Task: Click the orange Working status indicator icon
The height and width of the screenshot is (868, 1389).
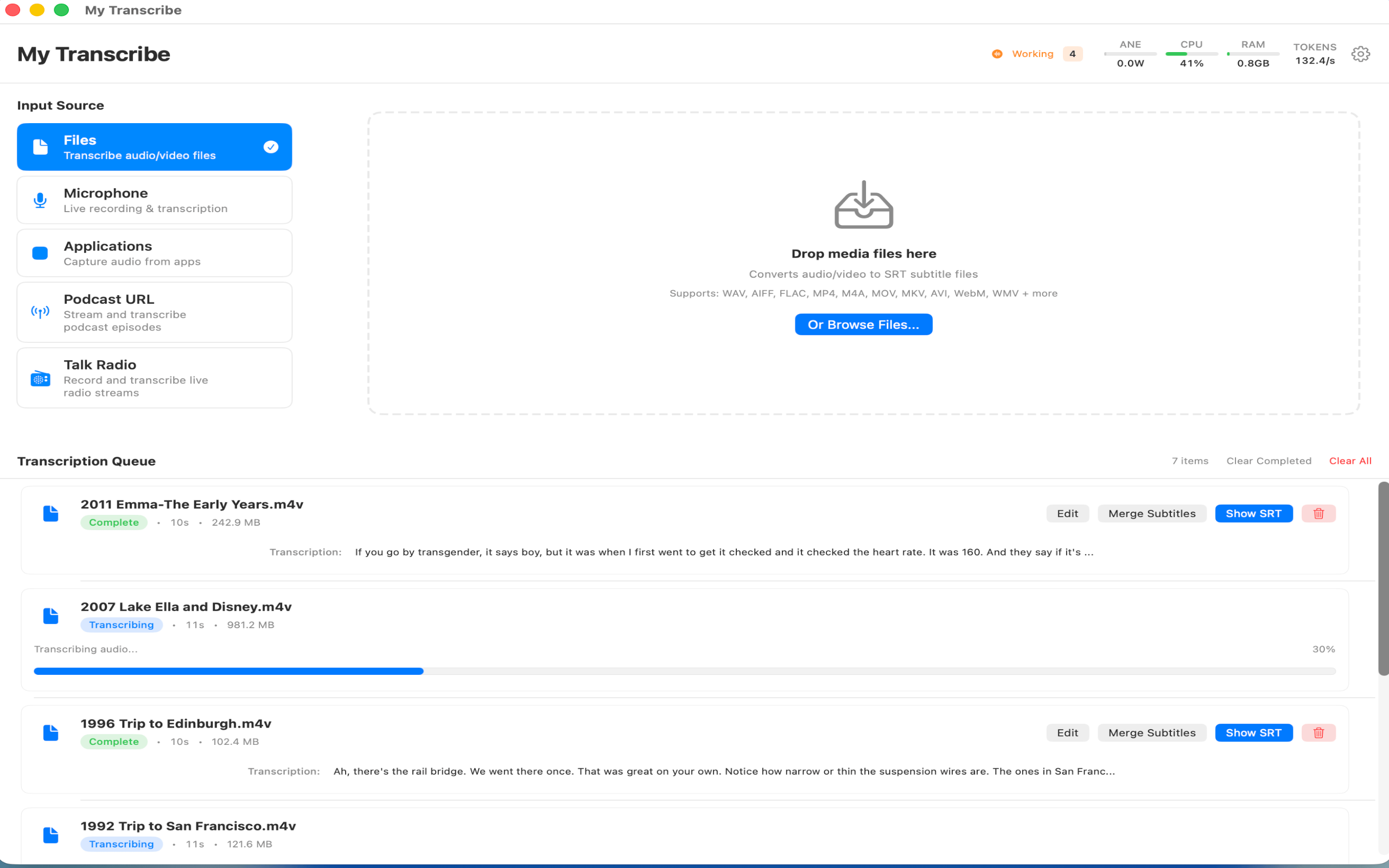Action: tap(997, 54)
